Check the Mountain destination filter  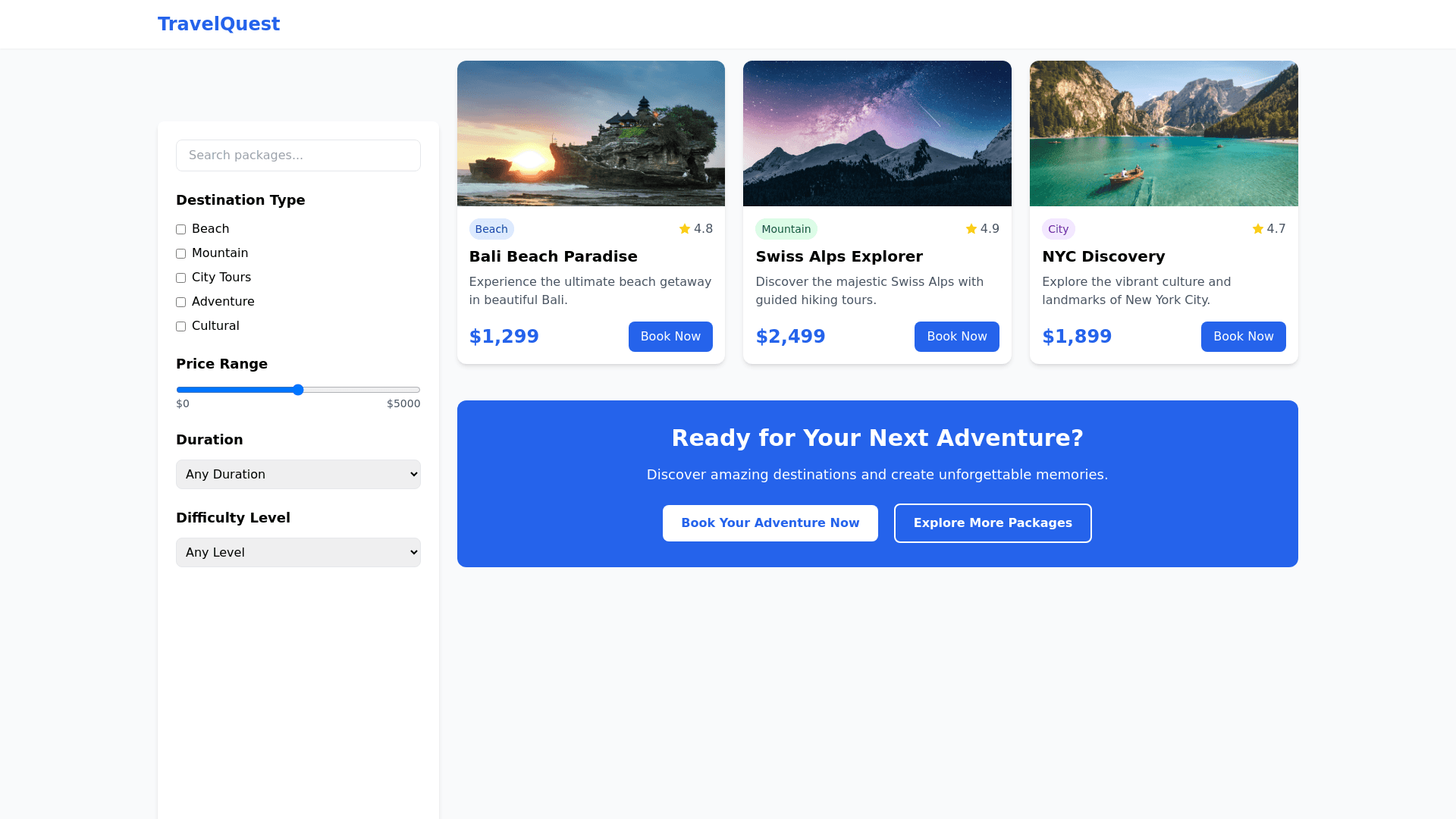pos(180,253)
